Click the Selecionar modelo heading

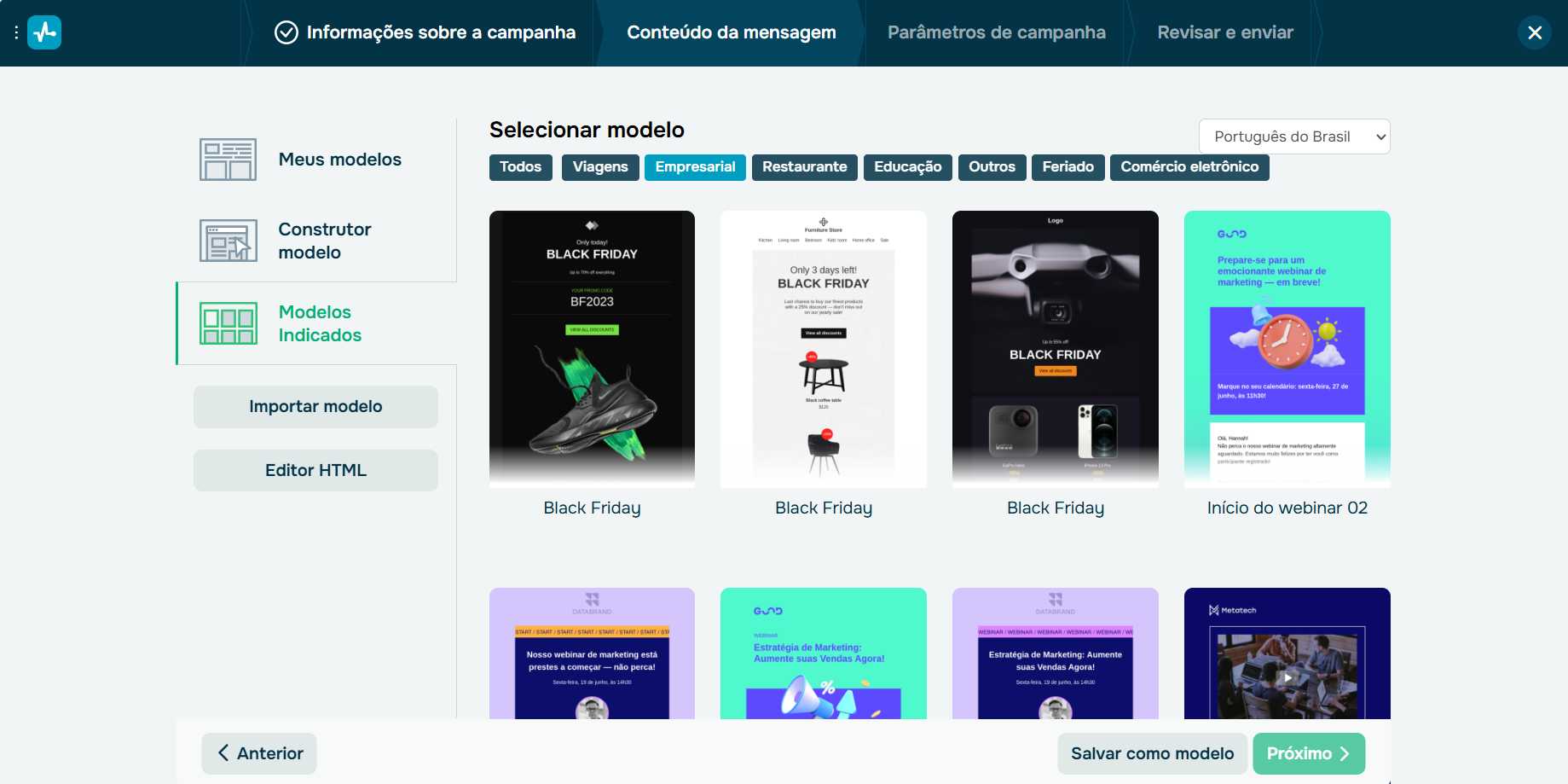[x=587, y=130]
